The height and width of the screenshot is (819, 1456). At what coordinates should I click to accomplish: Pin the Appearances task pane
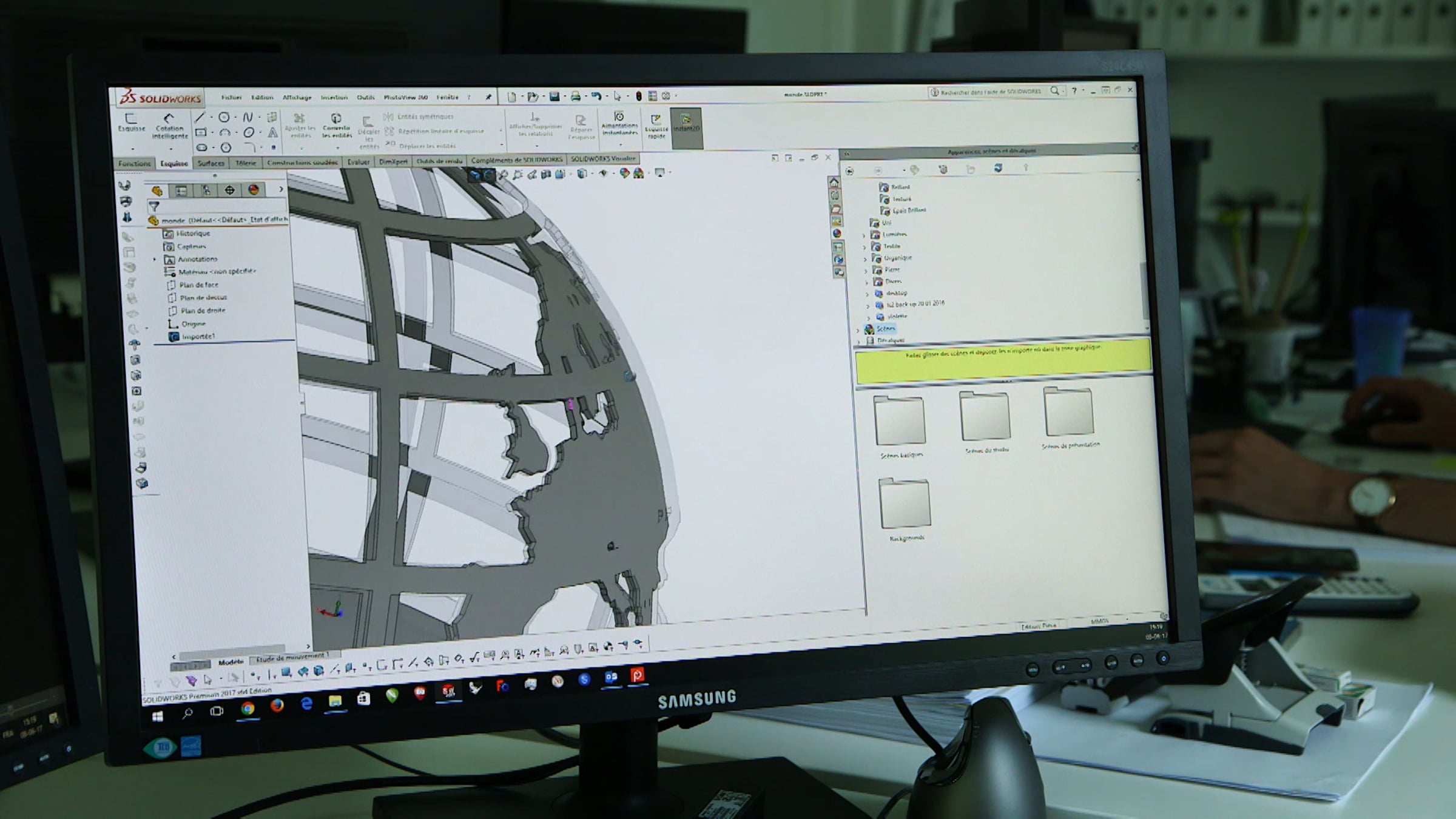coord(1134,148)
